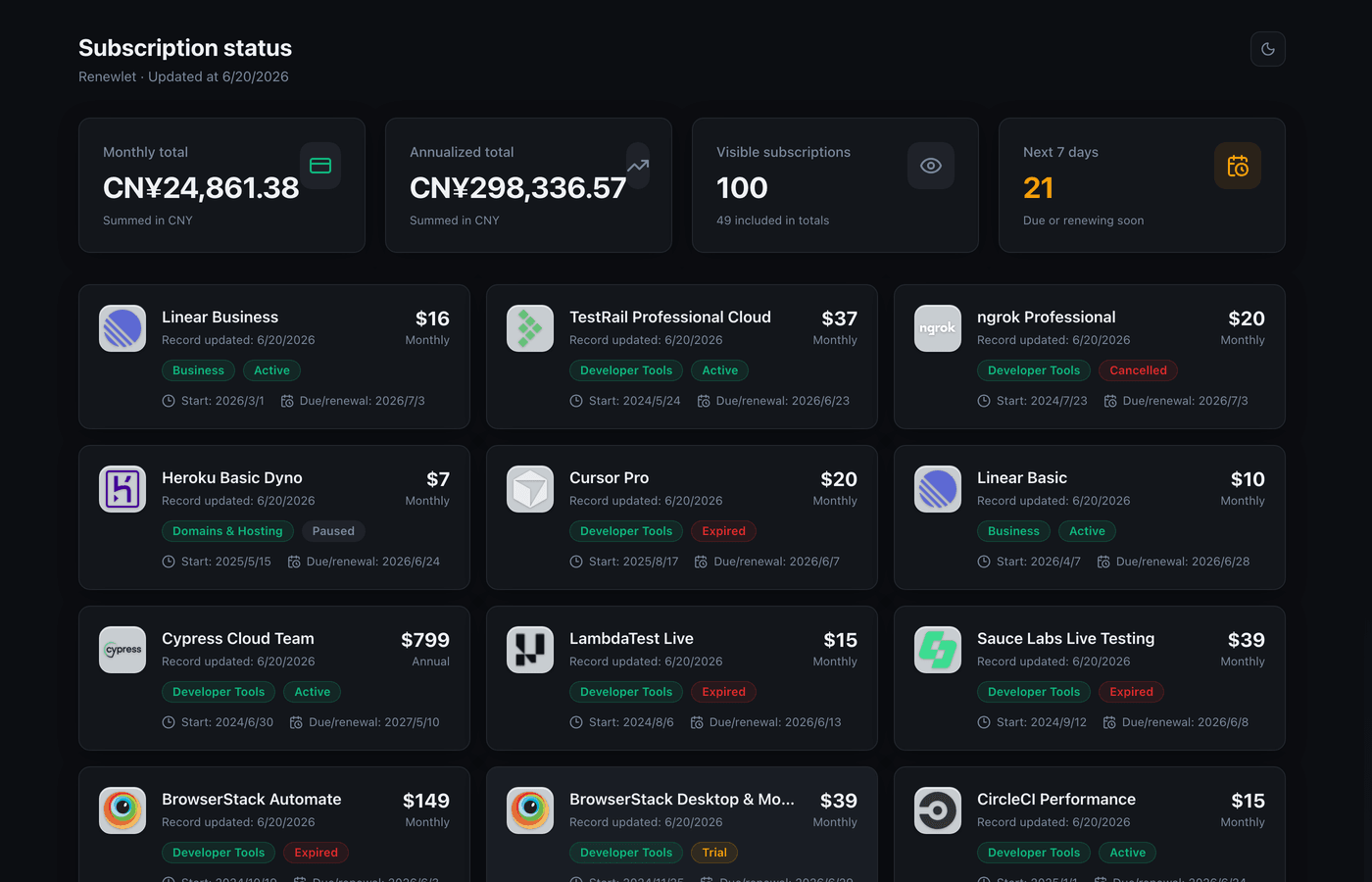Click the BrowserStack Automate logo

122,810
